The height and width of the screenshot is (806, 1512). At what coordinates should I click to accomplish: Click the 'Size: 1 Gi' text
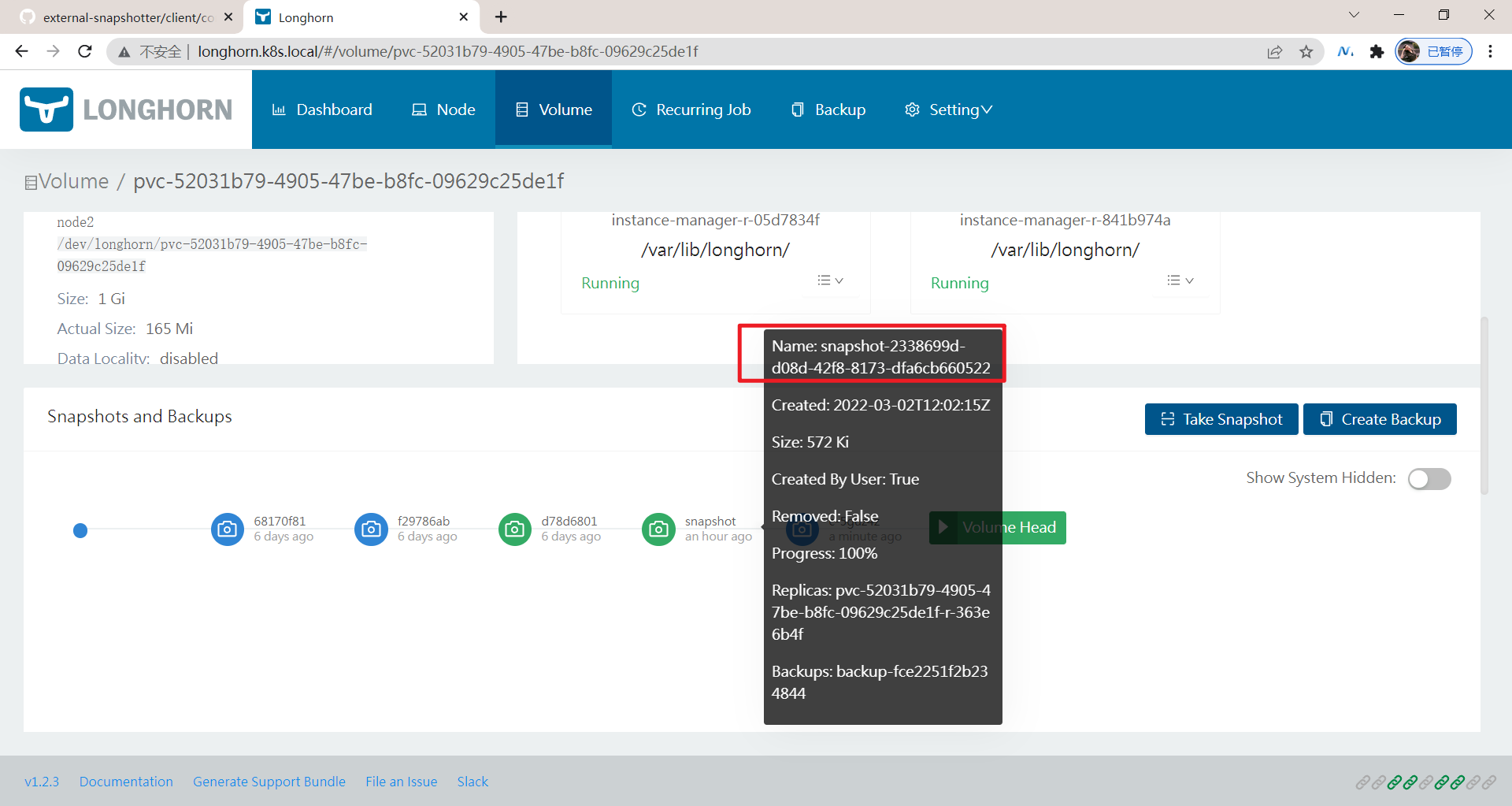91,299
